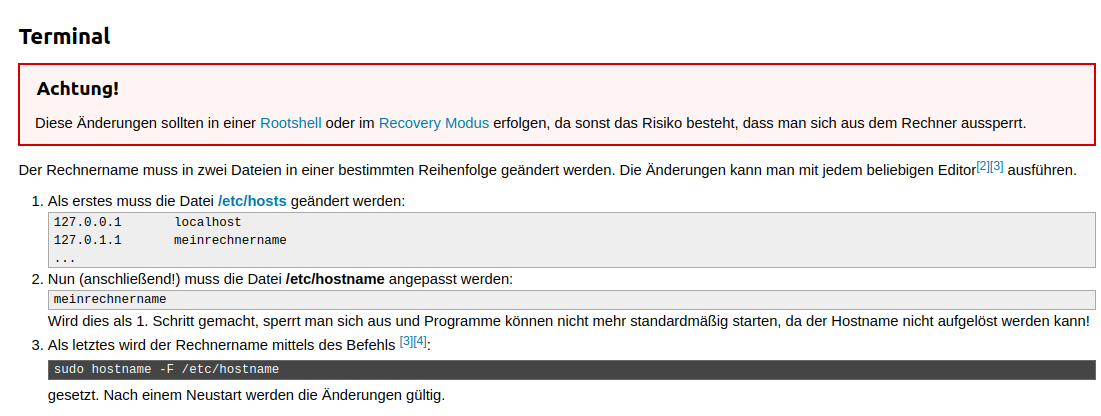Click the text about Neustart at bottom
The width and height of the screenshot is (1101, 416).
click(246, 394)
